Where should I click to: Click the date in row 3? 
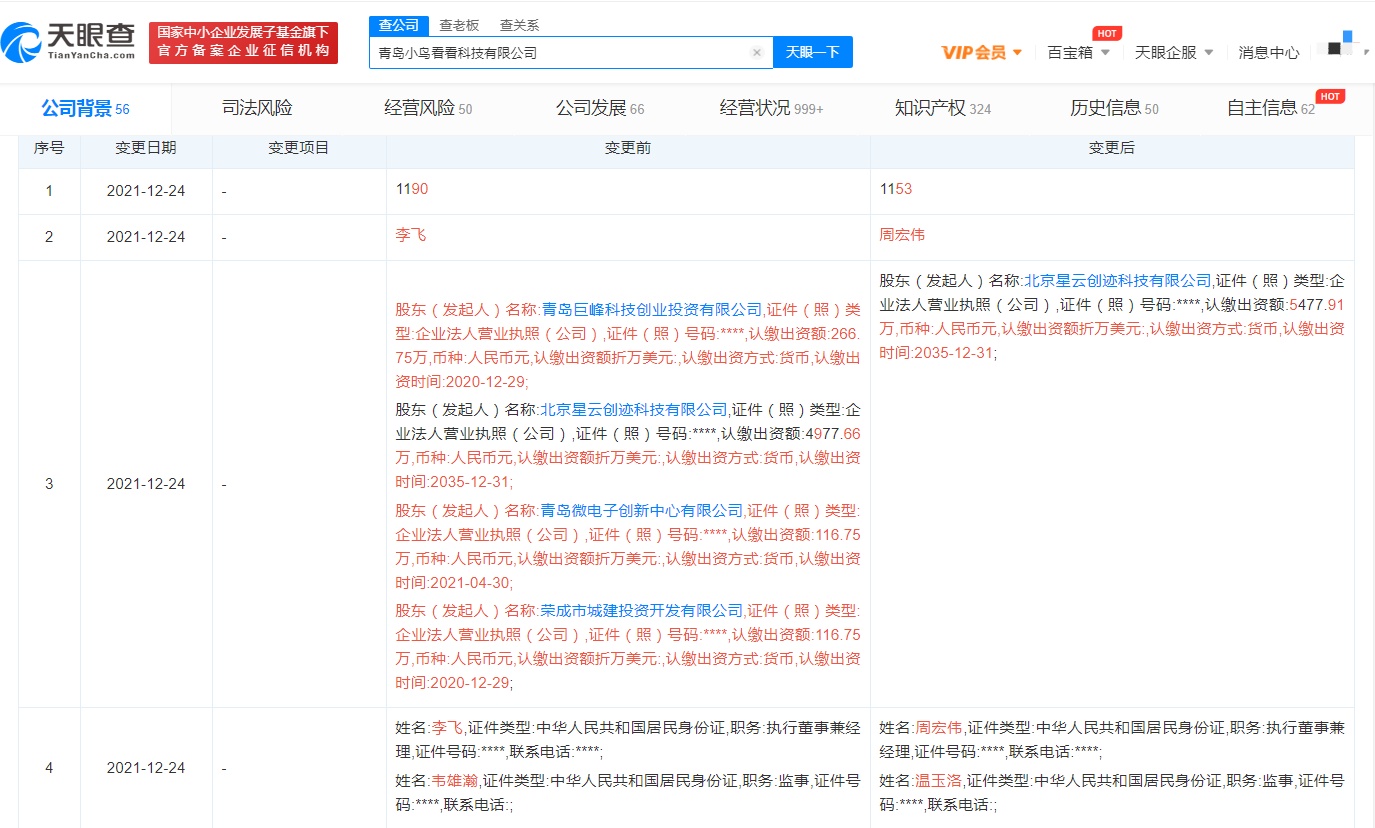[x=146, y=484]
